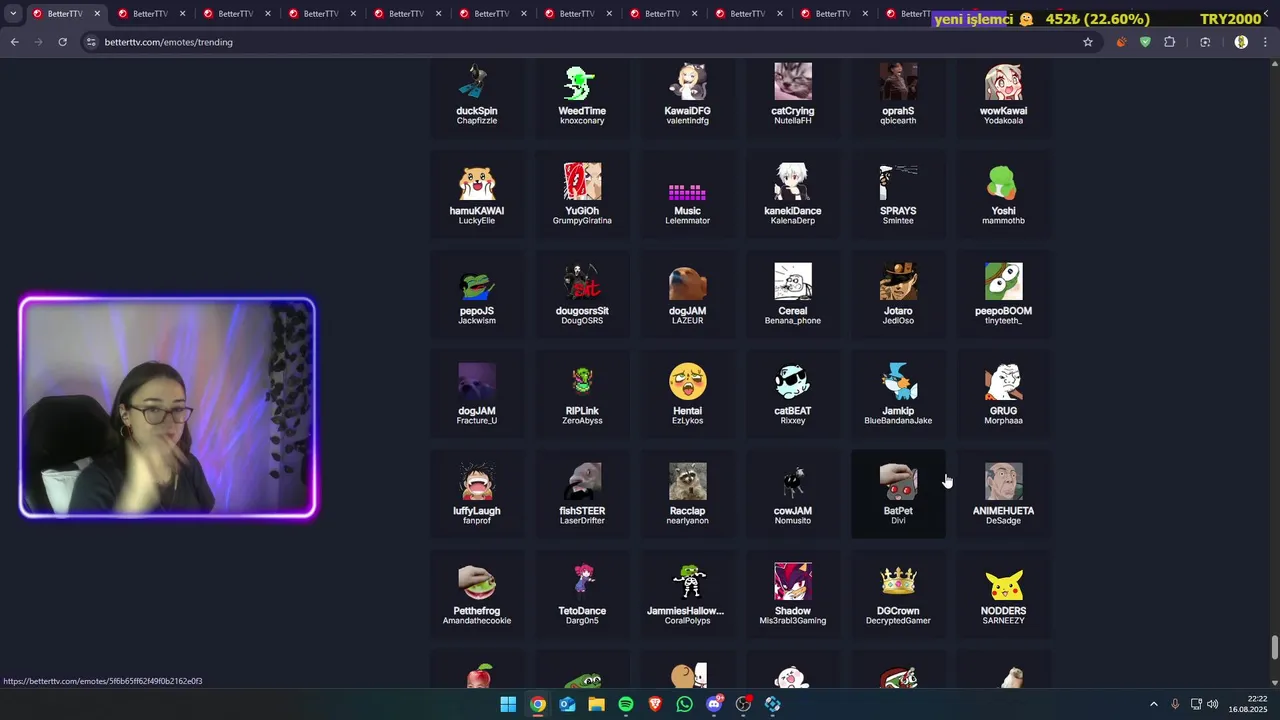Open the Jotaro emote by JediOso

898,295
